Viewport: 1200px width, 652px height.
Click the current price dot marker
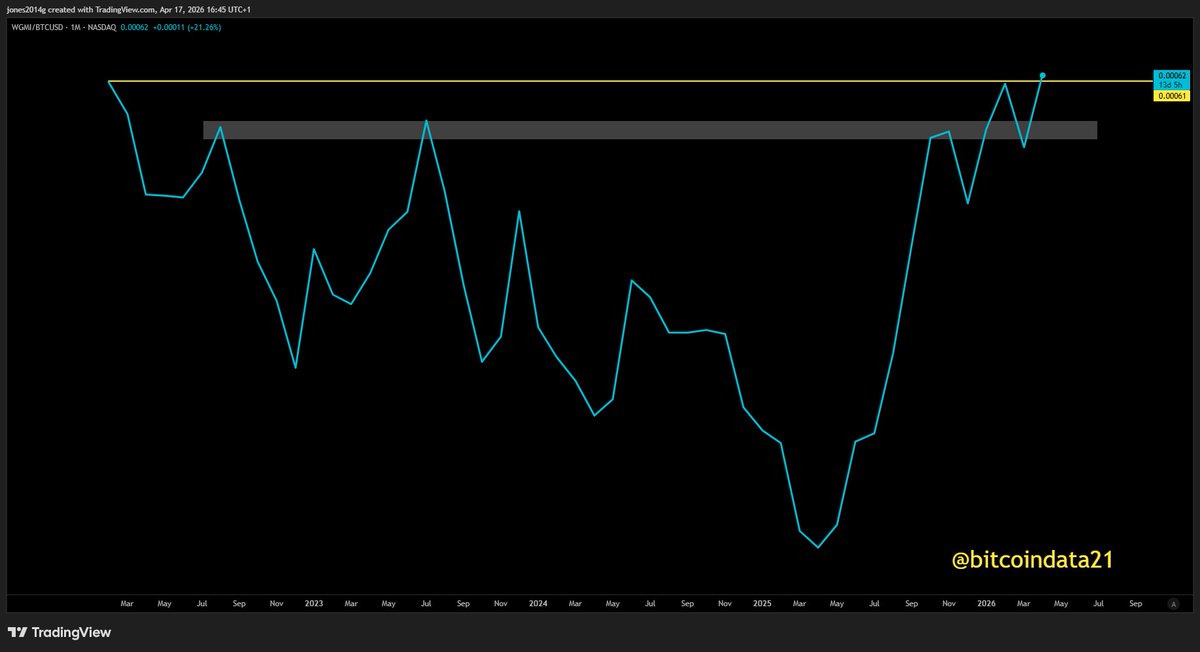1043,76
